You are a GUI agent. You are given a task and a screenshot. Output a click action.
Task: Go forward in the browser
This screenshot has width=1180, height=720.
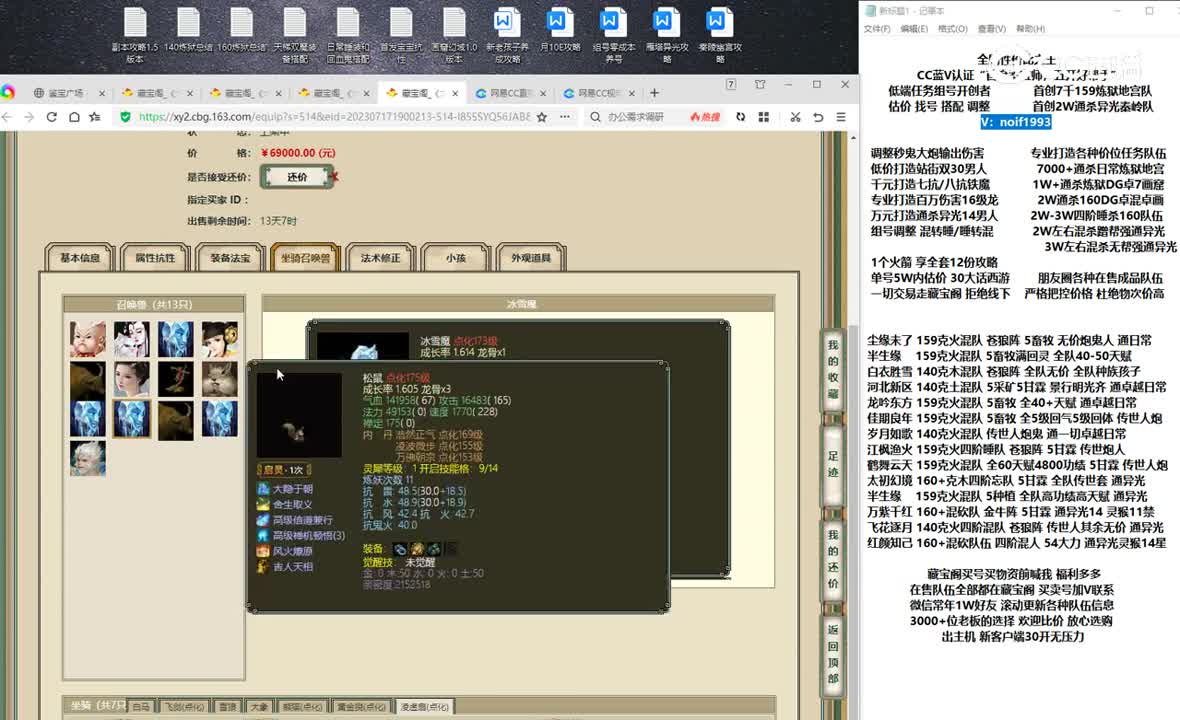(x=29, y=117)
